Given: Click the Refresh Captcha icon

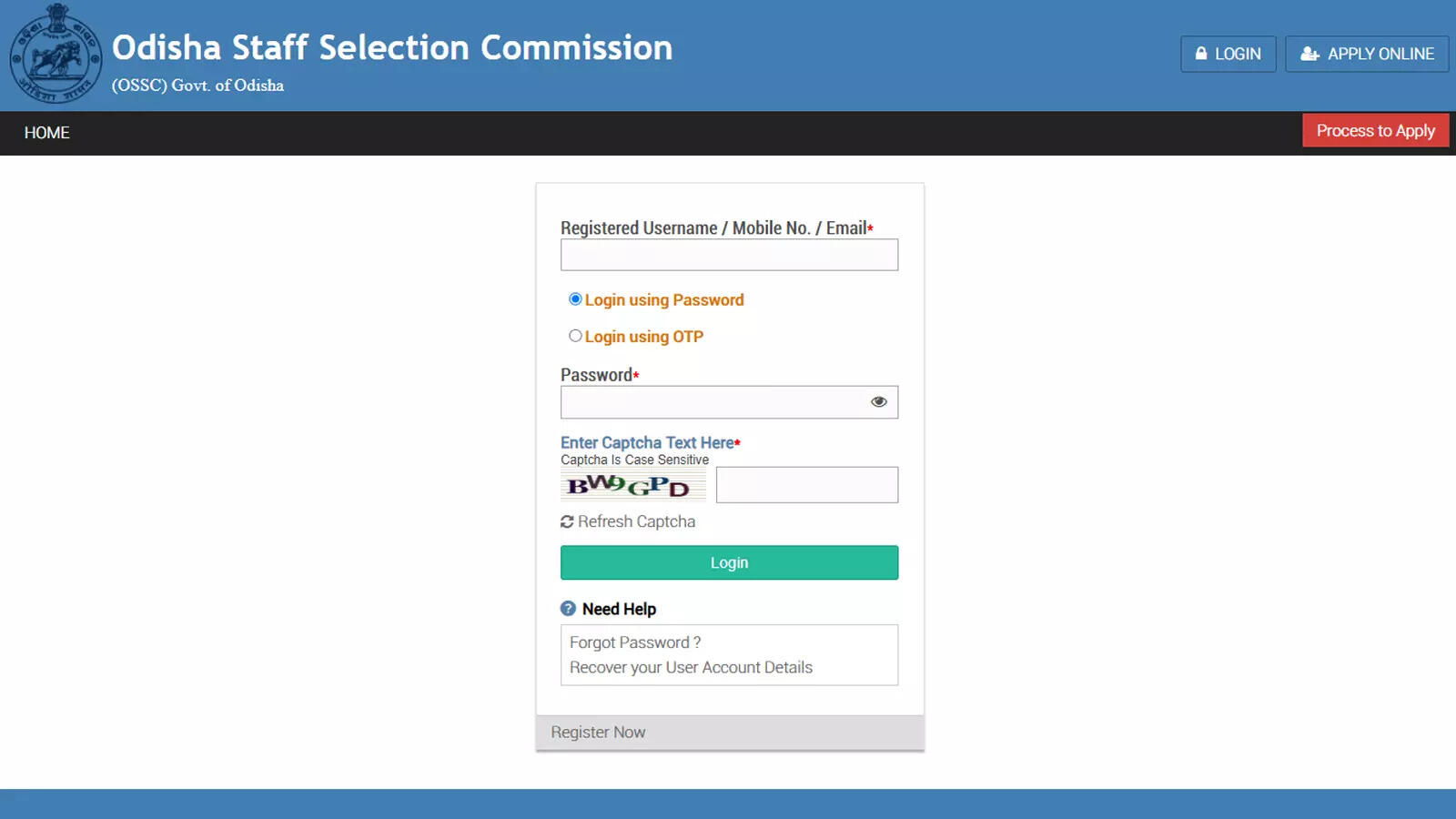Looking at the screenshot, I should (x=567, y=521).
